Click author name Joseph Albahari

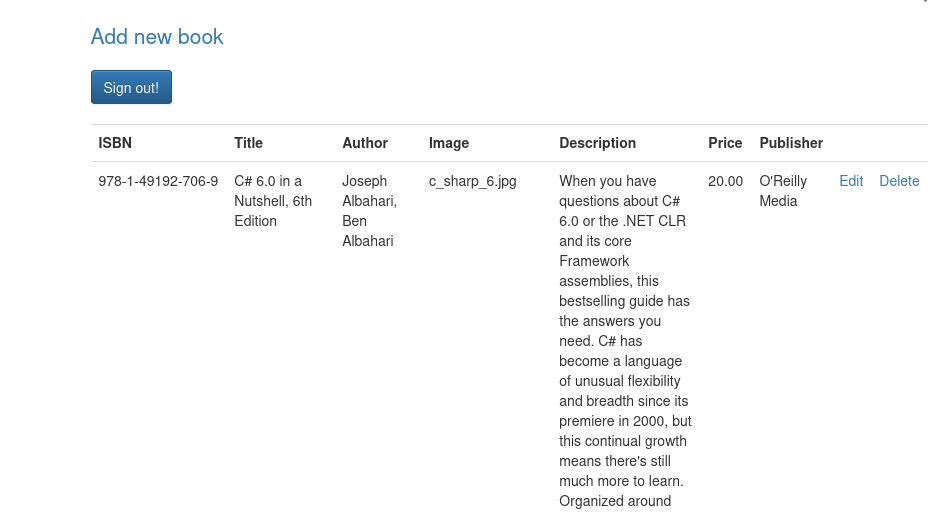pyautogui.click(x=369, y=191)
